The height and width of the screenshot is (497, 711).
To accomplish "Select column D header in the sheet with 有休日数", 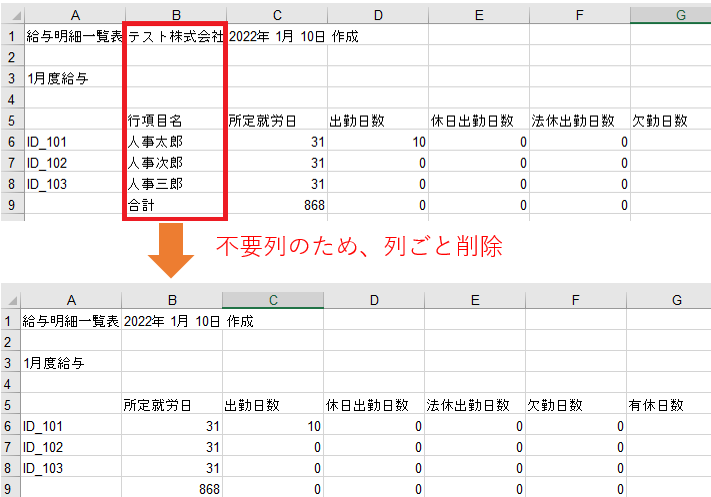I will coord(374,300).
